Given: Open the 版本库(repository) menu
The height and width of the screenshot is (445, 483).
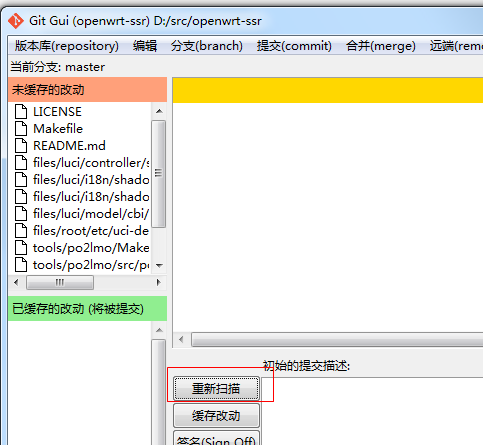Looking at the screenshot, I should [x=67, y=46].
